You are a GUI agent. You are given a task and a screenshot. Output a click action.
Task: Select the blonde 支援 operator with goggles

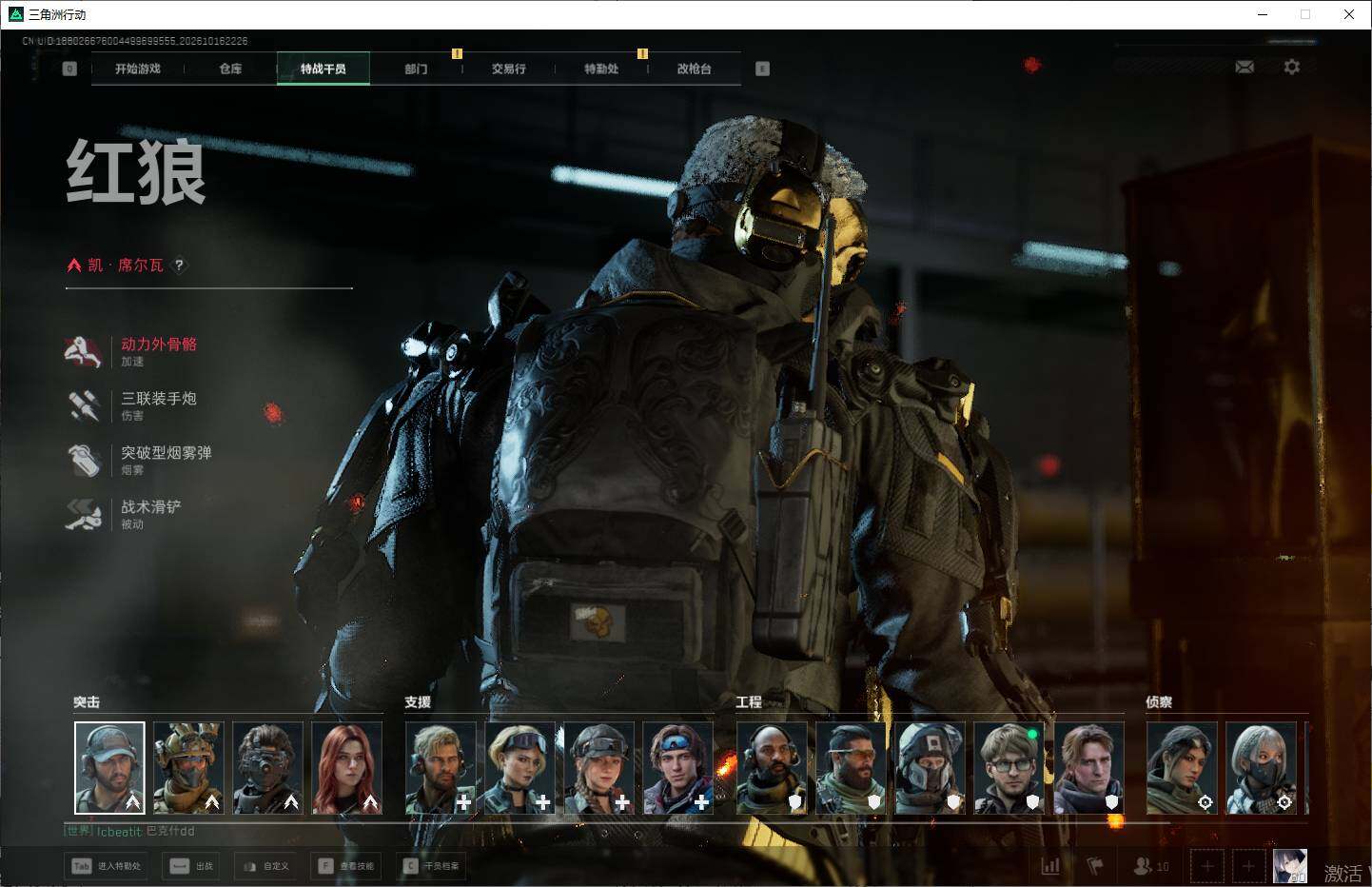tap(519, 768)
